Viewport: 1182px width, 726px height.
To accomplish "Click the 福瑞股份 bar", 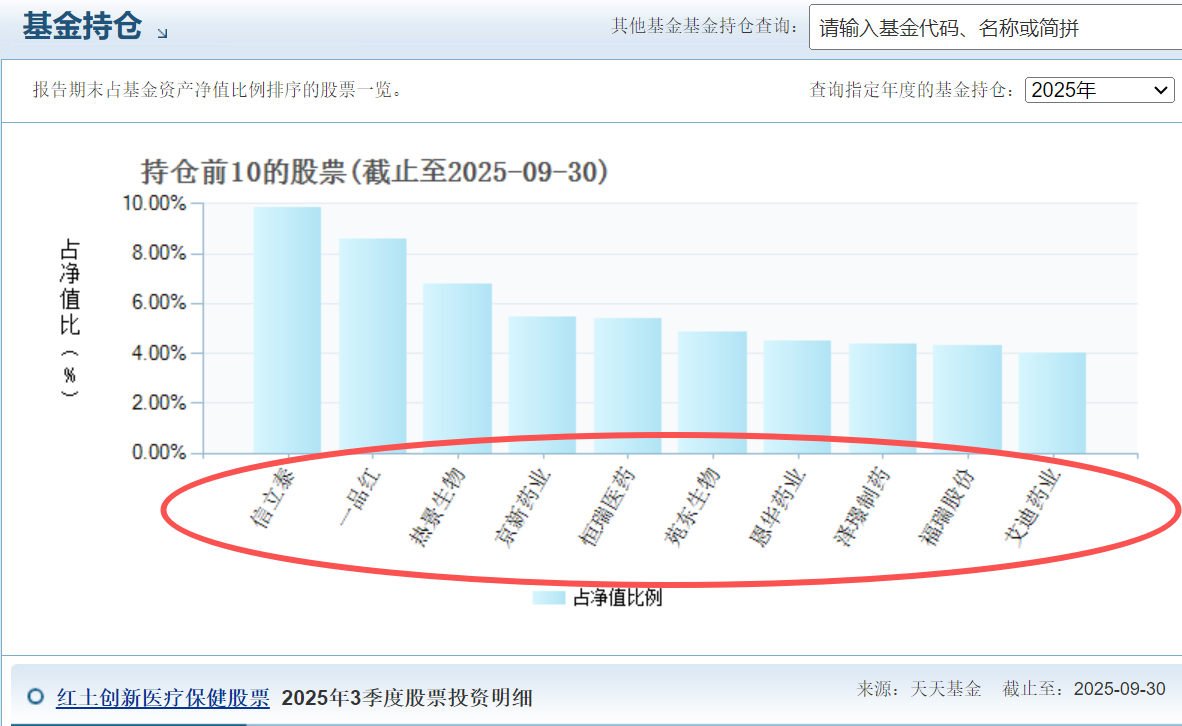I will 967,399.
